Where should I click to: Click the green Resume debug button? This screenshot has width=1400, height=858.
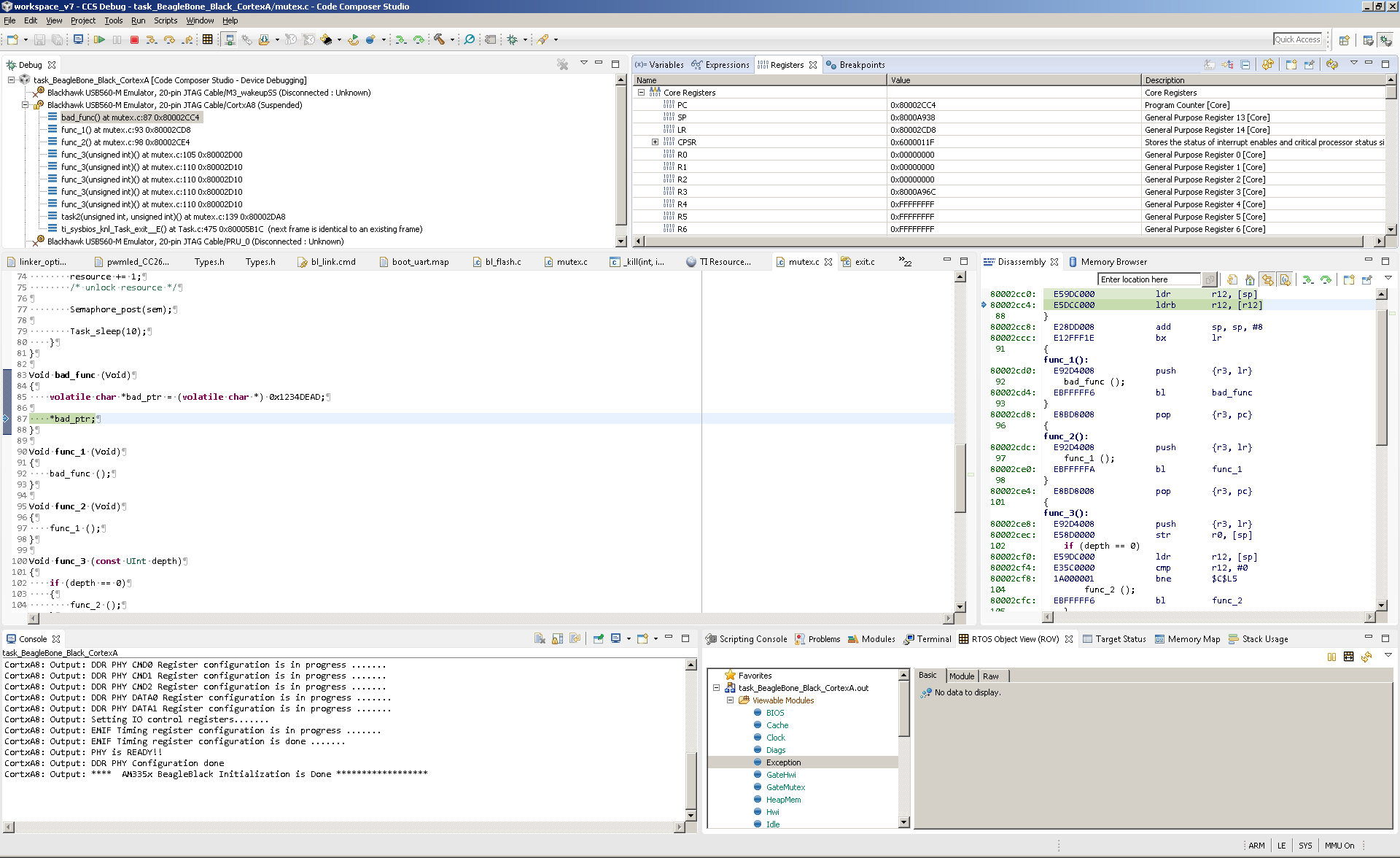point(99,39)
